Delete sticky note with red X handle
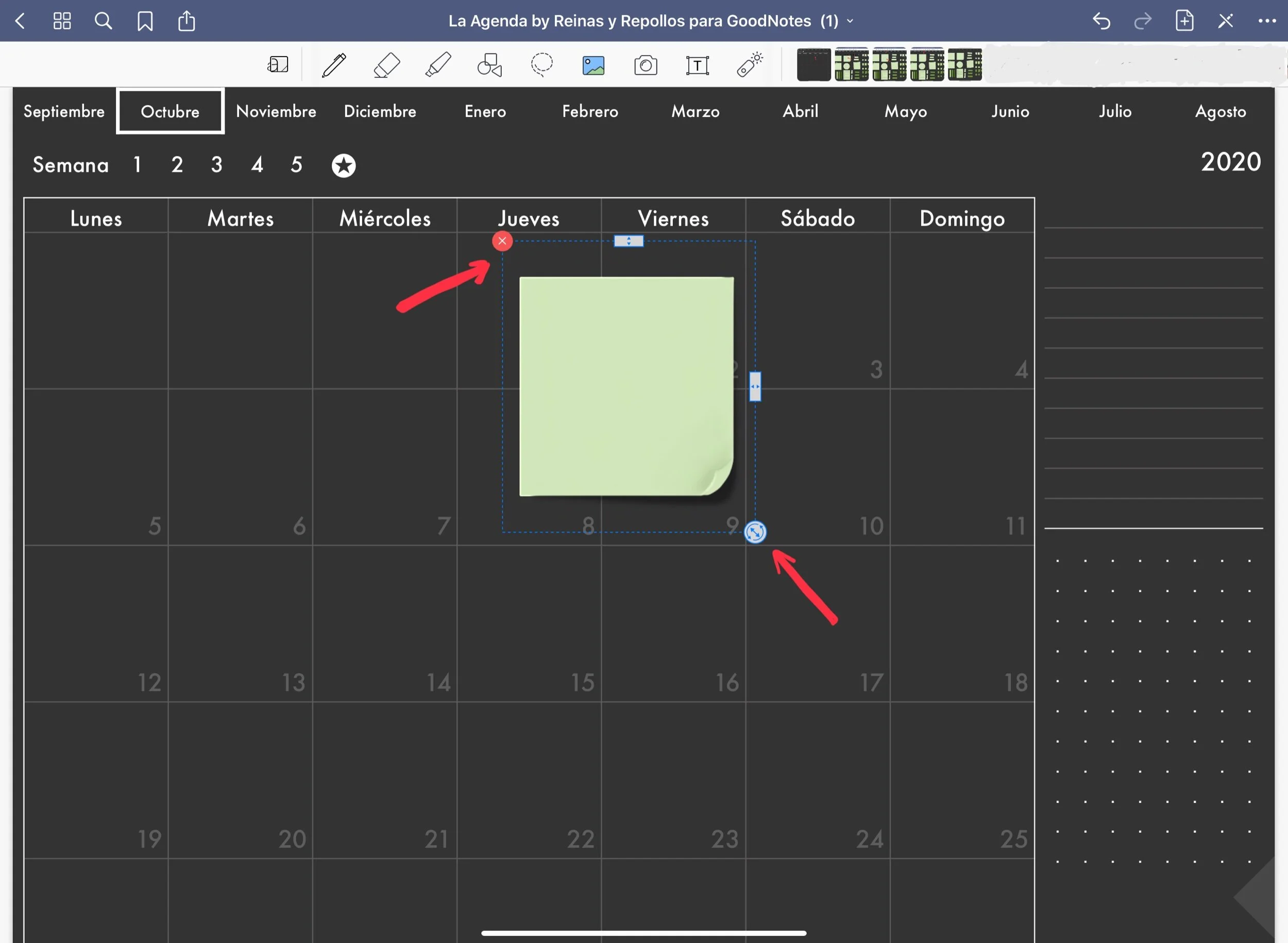1288x943 pixels. pos(502,241)
